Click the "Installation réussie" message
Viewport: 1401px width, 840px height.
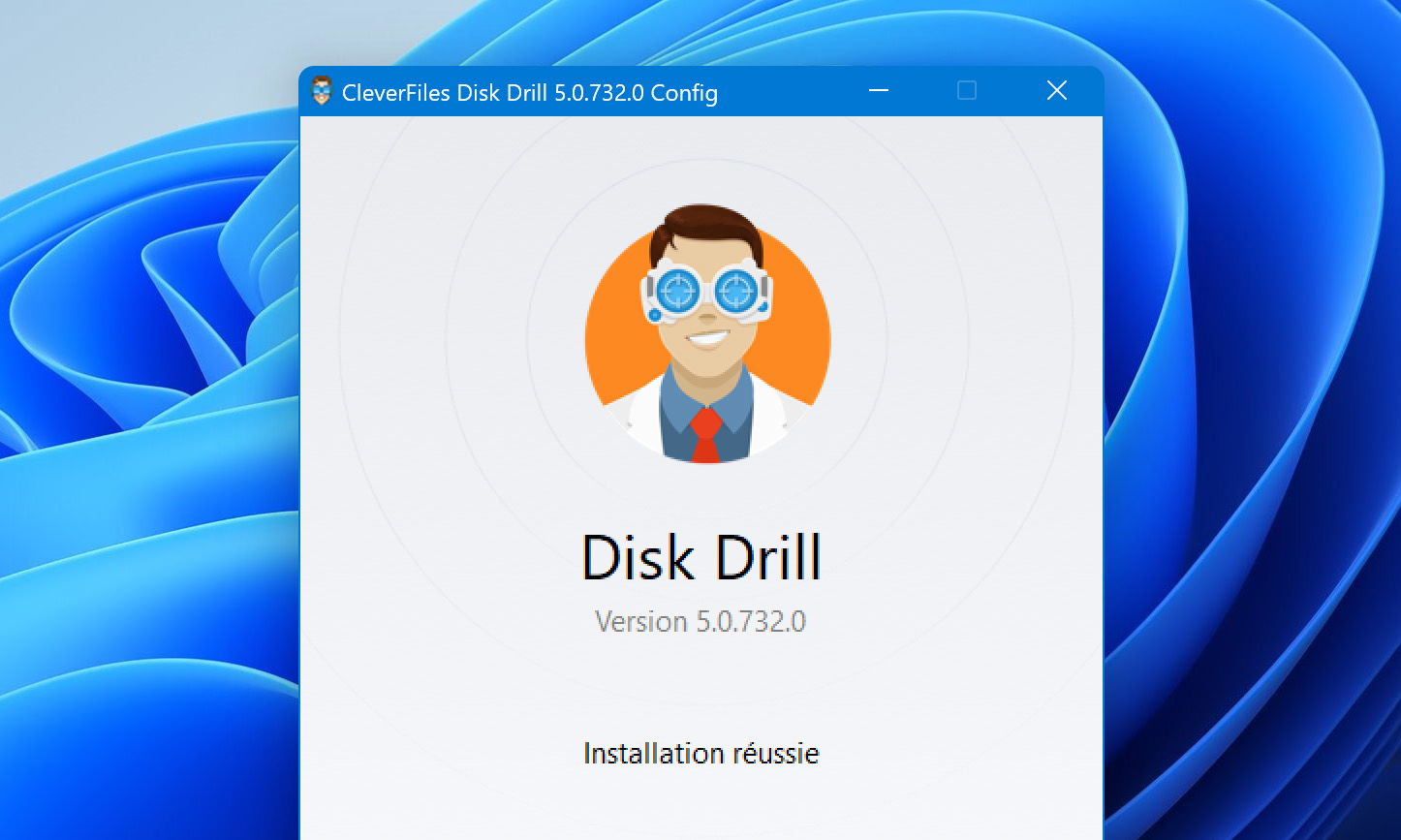(701, 753)
